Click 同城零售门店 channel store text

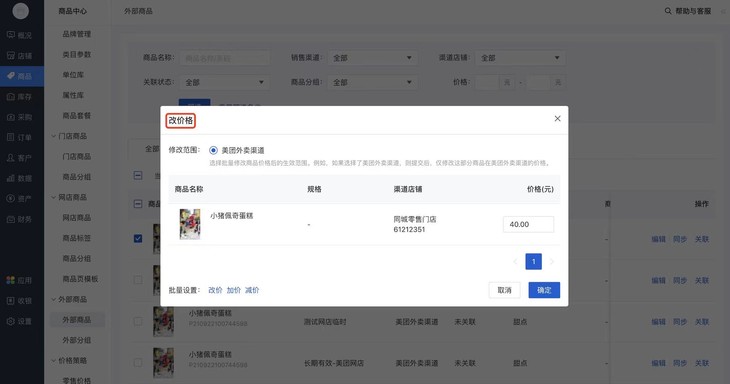click(415, 219)
